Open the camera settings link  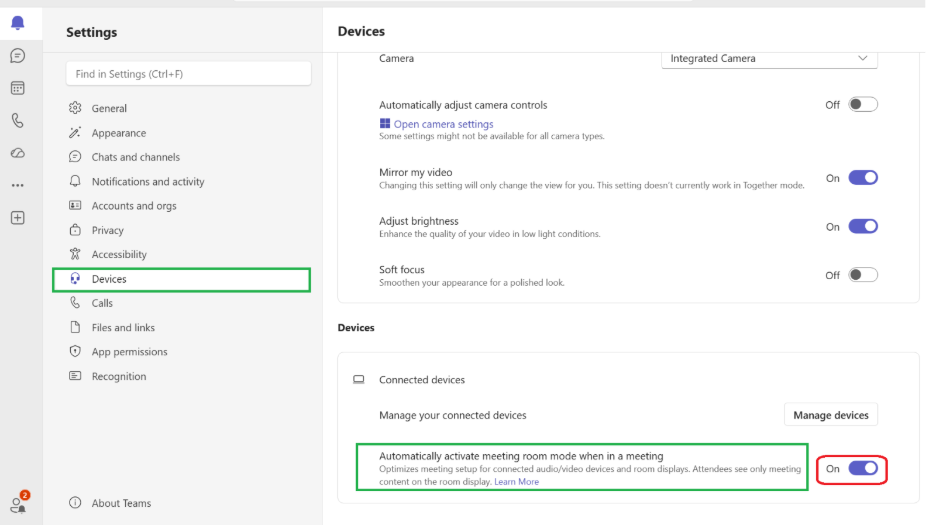tap(444, 124)
